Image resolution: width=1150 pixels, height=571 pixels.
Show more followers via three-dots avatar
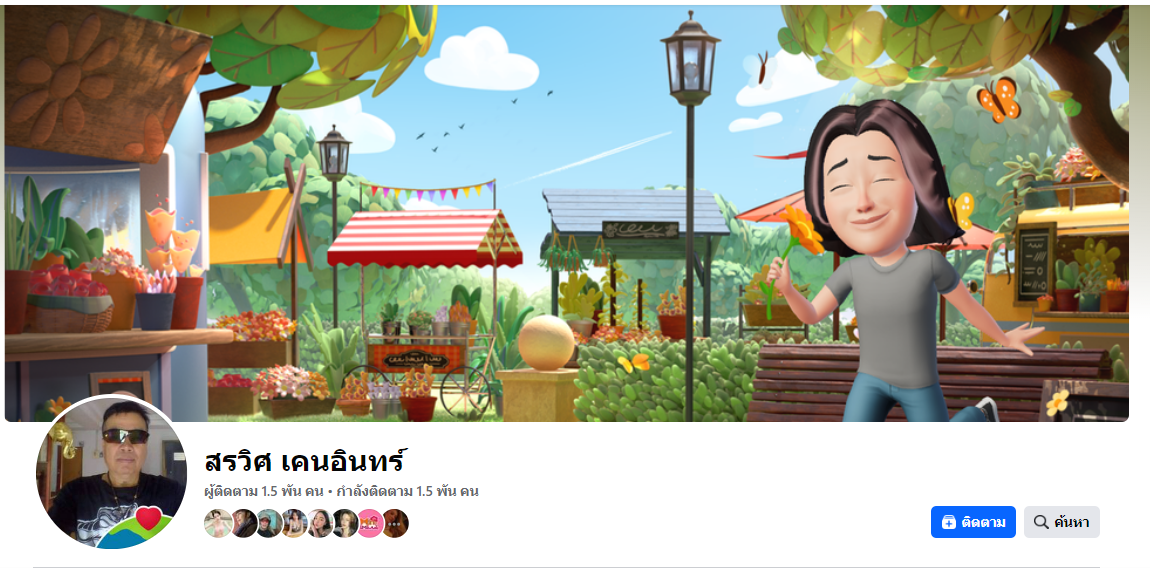coord(395,523)
